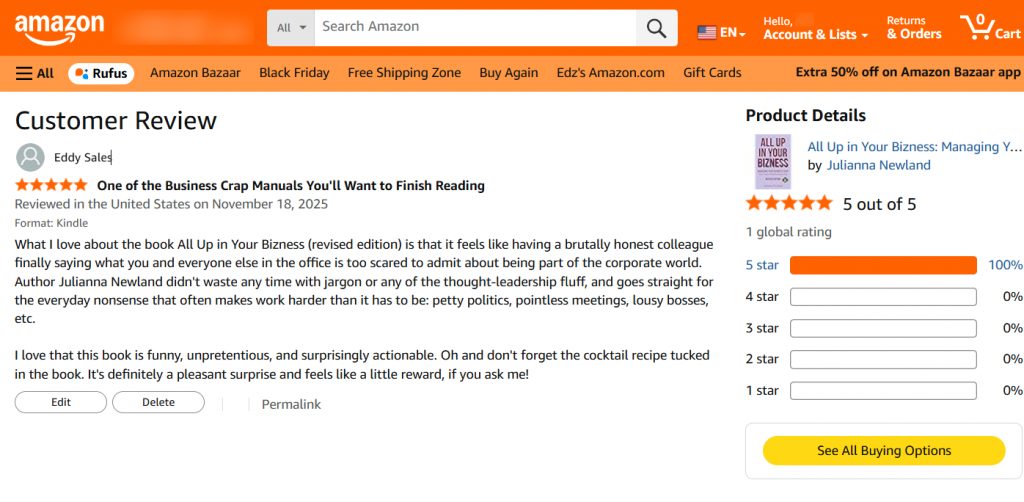Click Eddy Sales profile avatar

click(x=31, y=157)
